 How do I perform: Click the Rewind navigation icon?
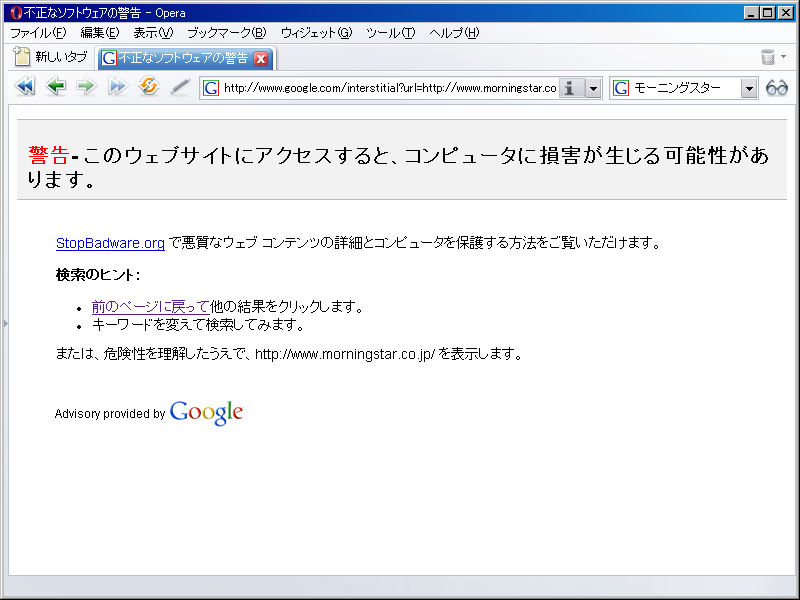pyautogui.click(x=24, y=87)
